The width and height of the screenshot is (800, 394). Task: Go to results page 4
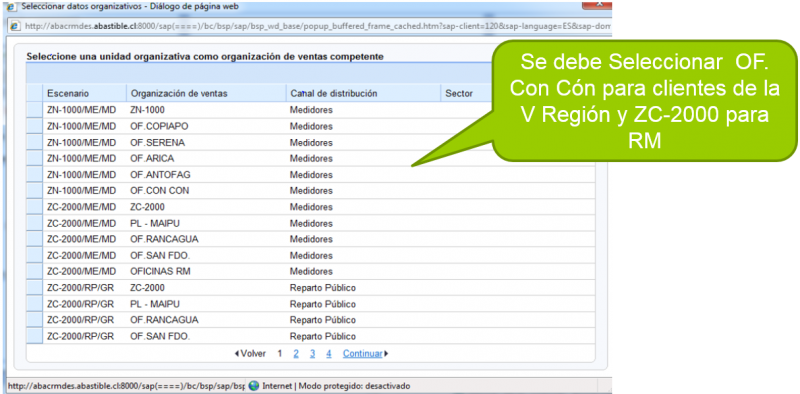point(329,354)
